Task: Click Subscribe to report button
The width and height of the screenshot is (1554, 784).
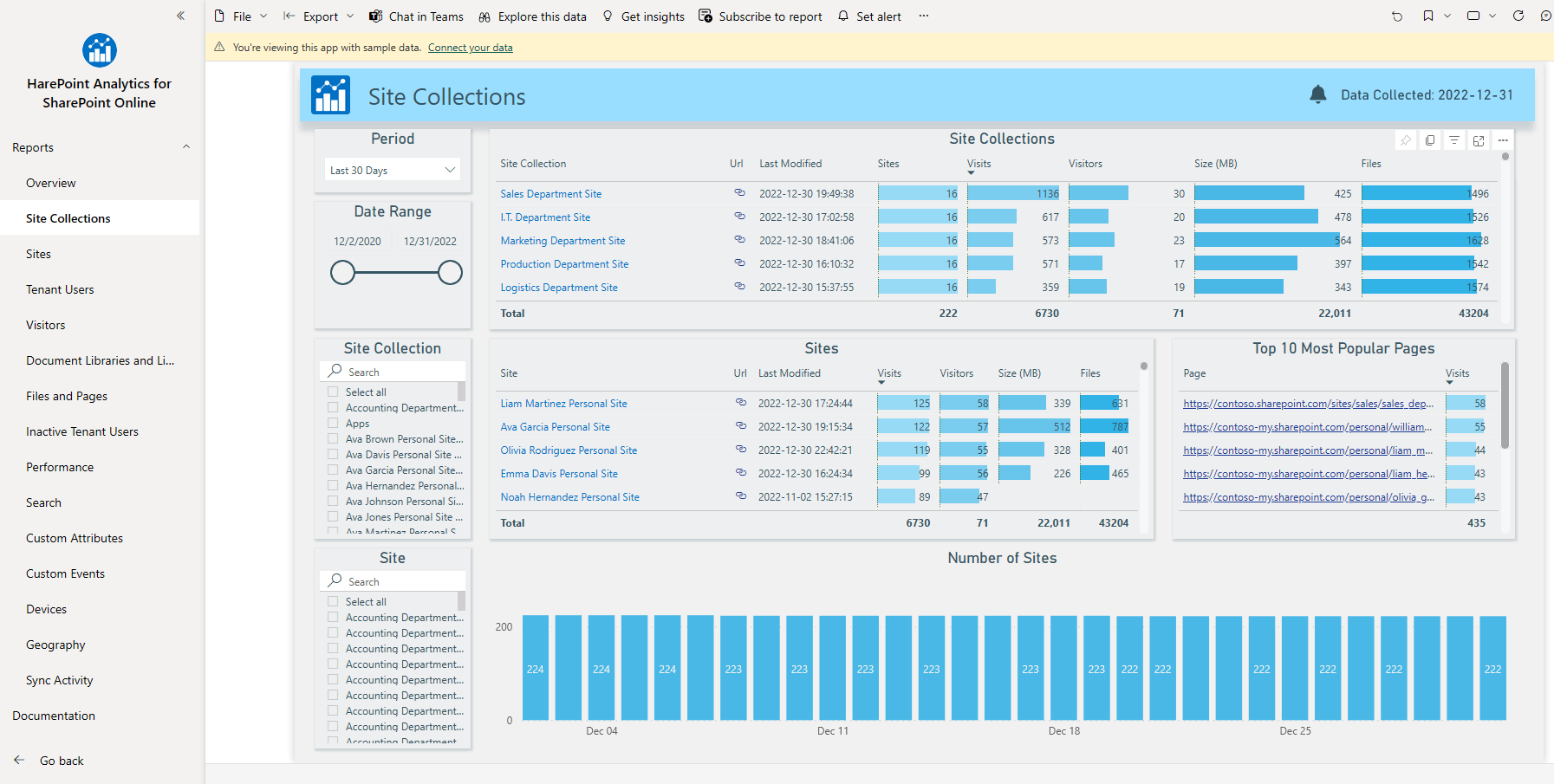Action: [x=760, y=16]
